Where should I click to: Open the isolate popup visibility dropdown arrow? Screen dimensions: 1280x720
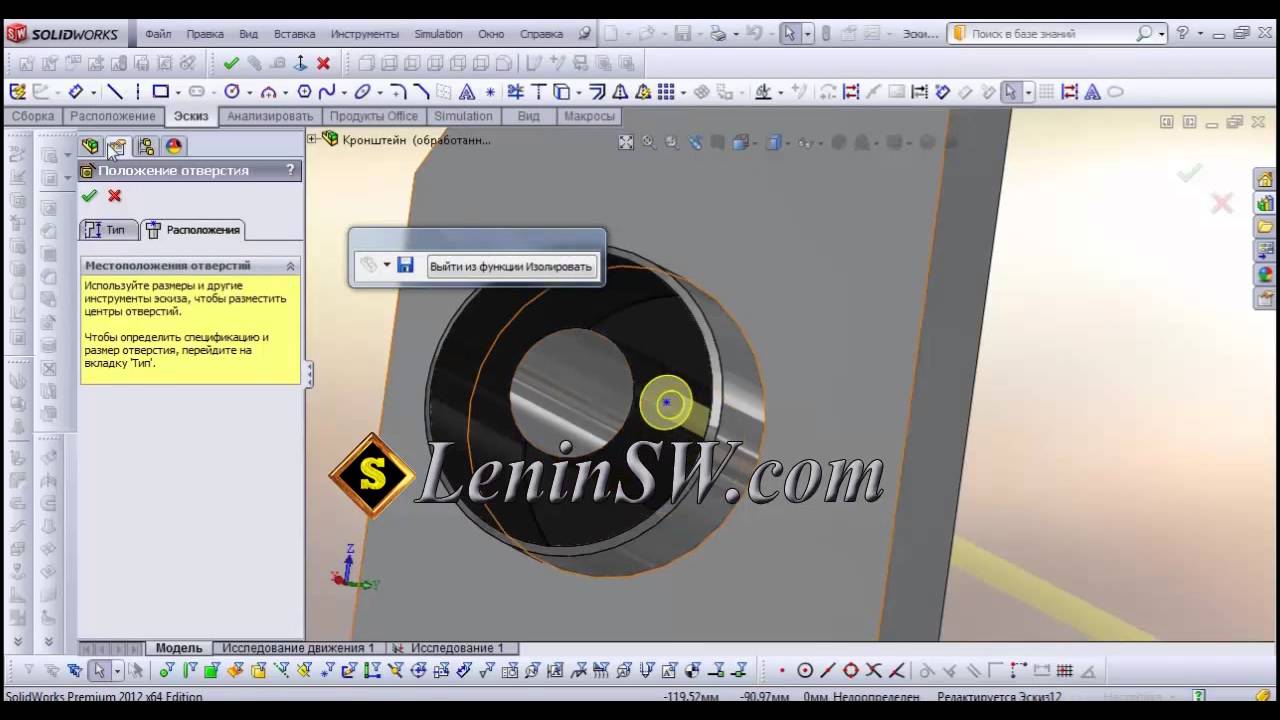(x=387, y=265)
